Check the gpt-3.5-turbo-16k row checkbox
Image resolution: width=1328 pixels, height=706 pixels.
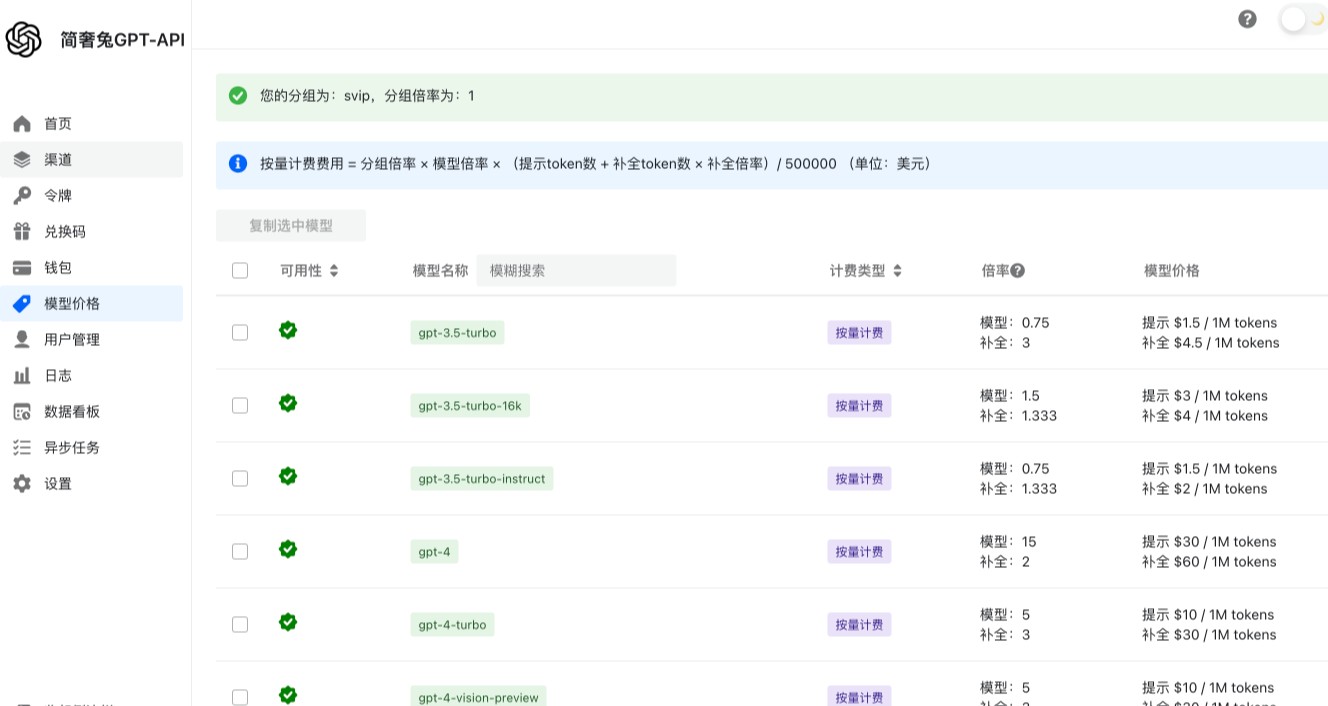point(240,405)
